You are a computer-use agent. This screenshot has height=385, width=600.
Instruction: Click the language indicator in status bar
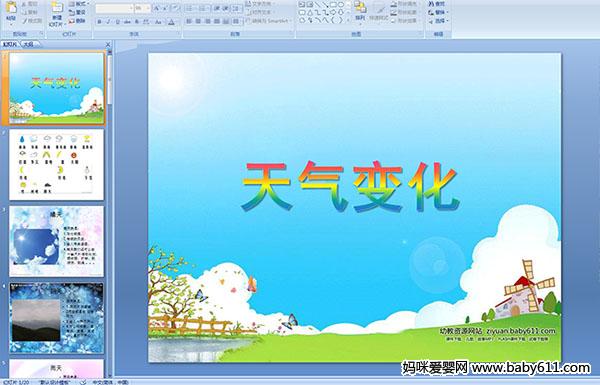click(x=110, y=382)
